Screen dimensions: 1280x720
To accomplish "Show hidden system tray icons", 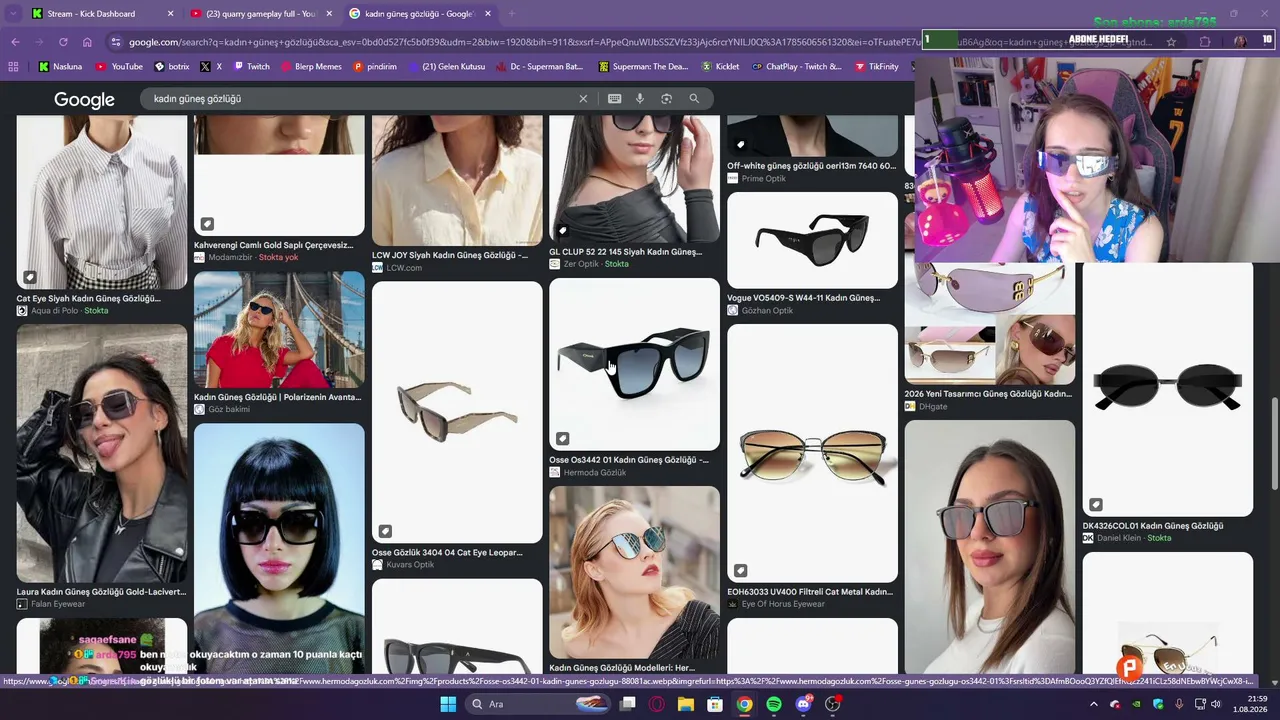I will click(x=1093, y=704).
